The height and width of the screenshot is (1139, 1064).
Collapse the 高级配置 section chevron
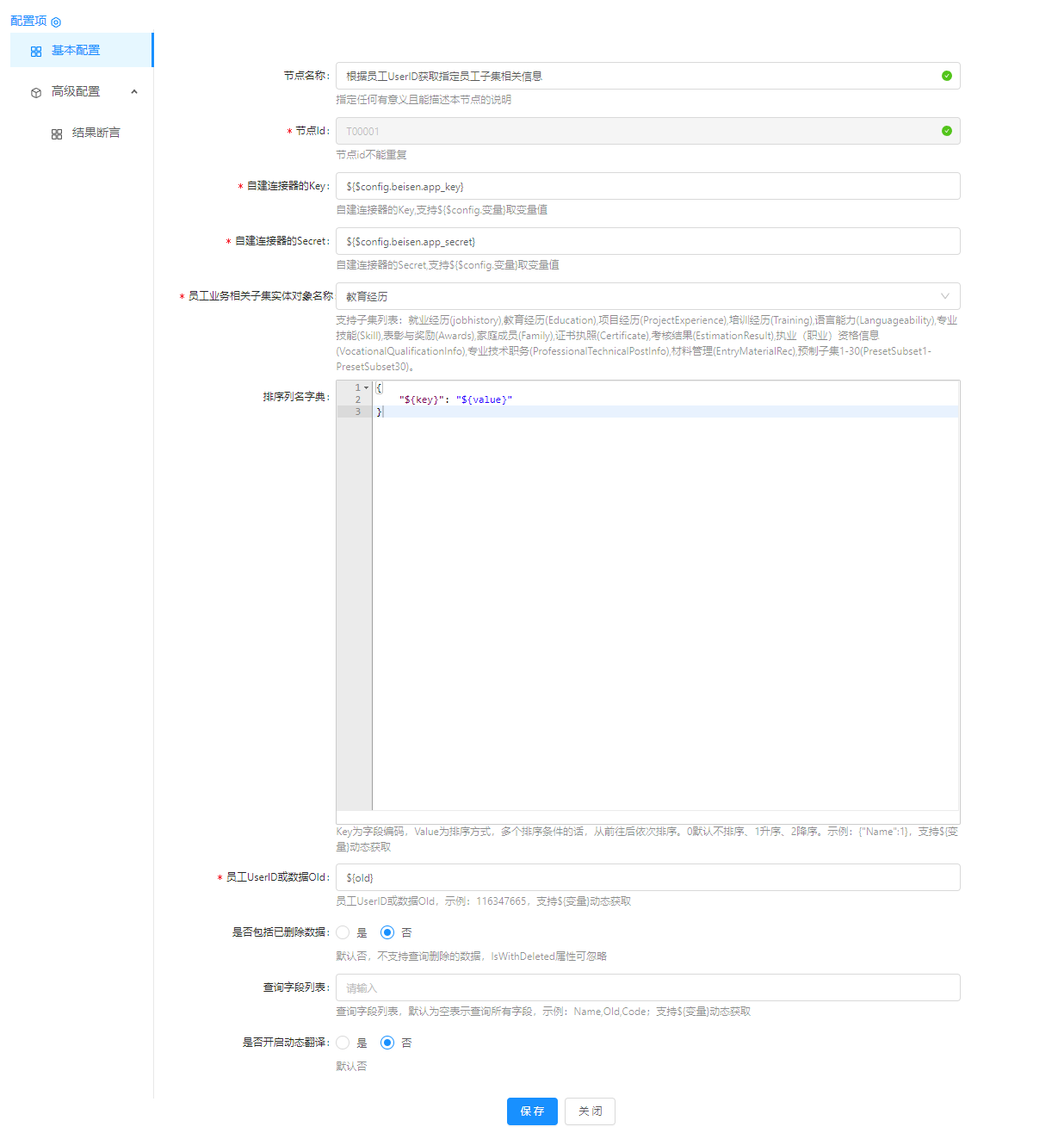(x=134, y=91)
